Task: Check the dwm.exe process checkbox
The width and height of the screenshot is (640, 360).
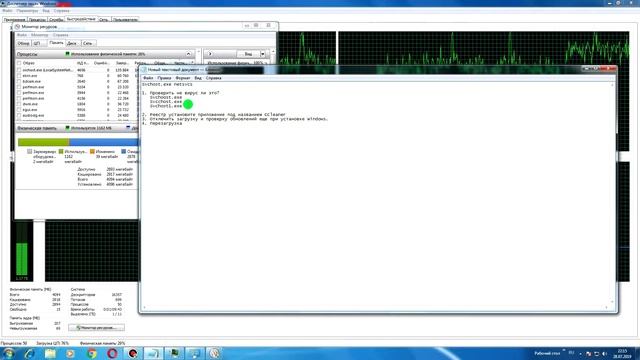Action: [19, 104]
